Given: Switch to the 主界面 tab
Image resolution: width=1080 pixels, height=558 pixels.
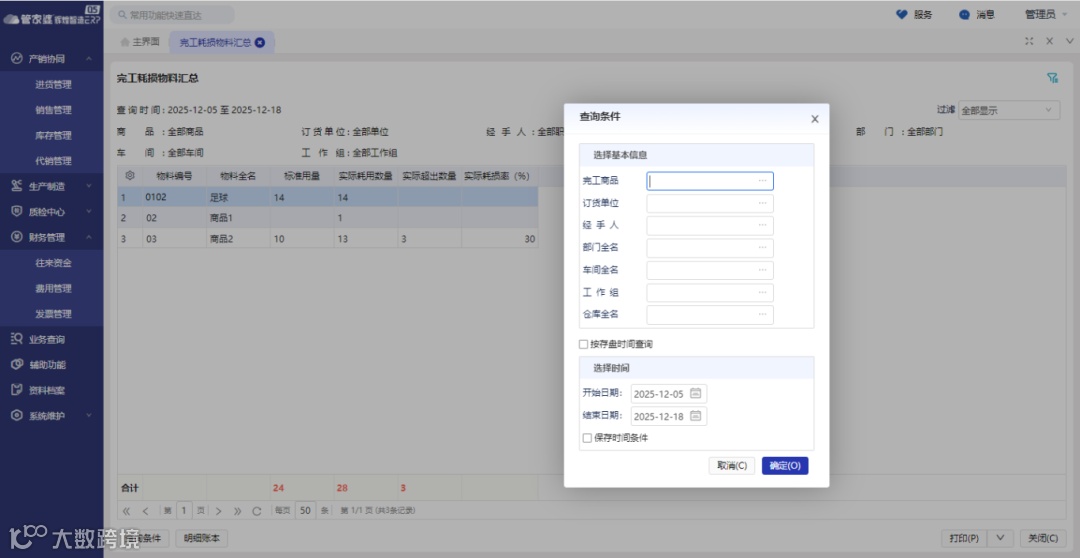Looking at the screenshot, I should click(x=140, y=42).
